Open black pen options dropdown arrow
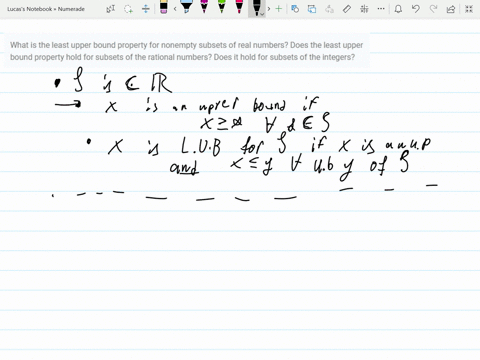This screenshot has width=480, height=360. 262,14
